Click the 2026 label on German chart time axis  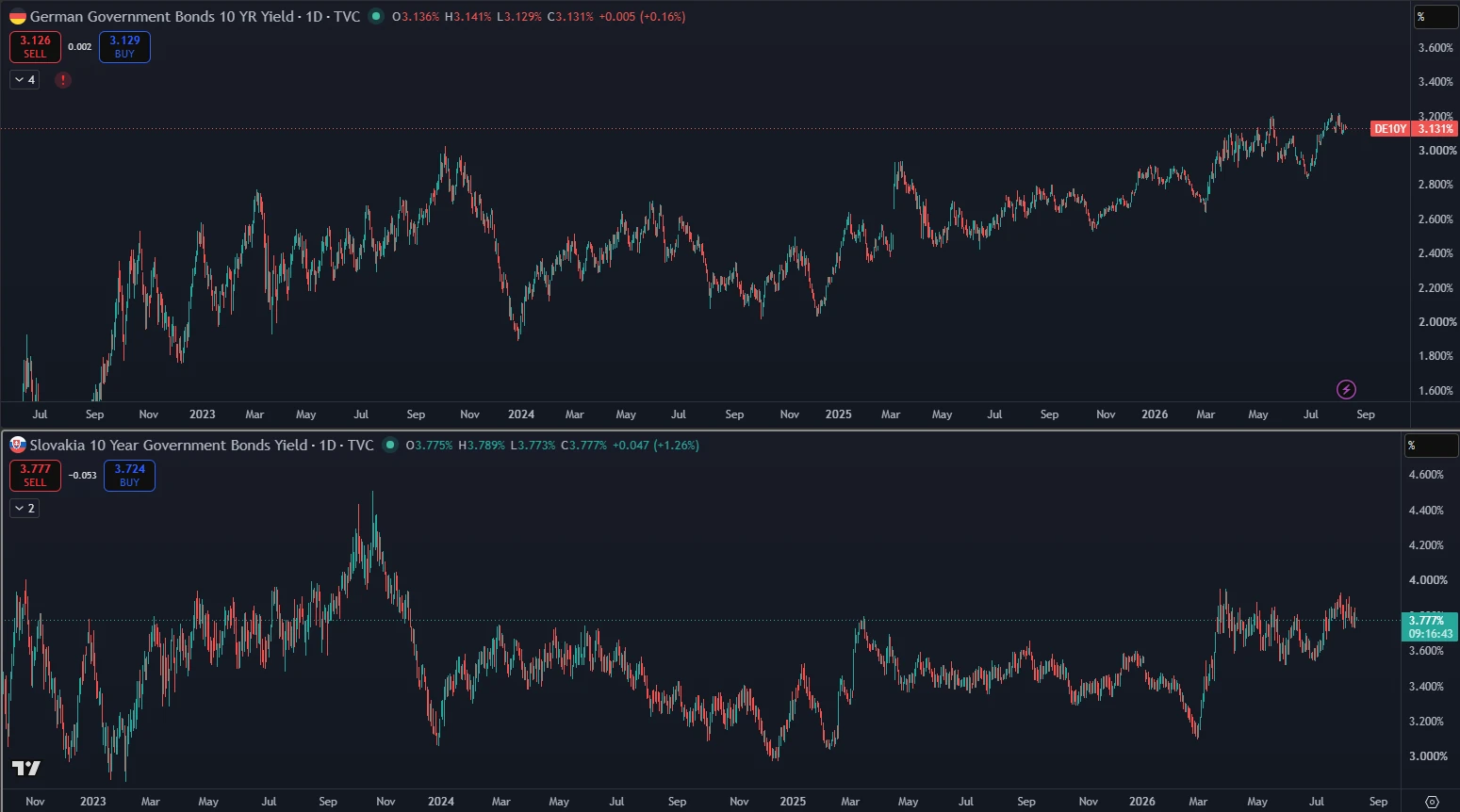[1155, 414]
